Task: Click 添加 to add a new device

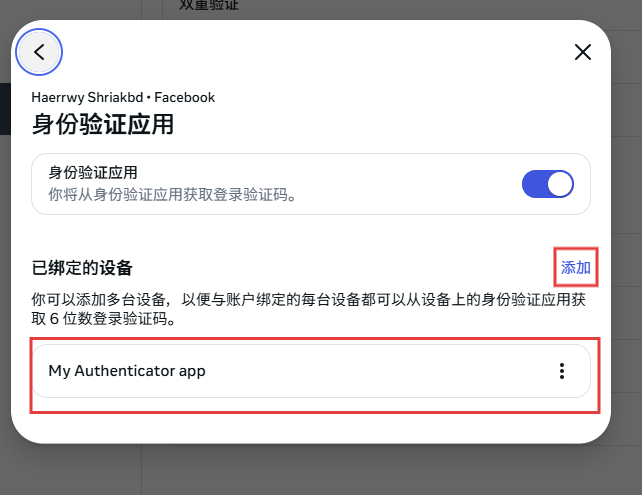Action: pyautogui.click(x=575, y=267)
